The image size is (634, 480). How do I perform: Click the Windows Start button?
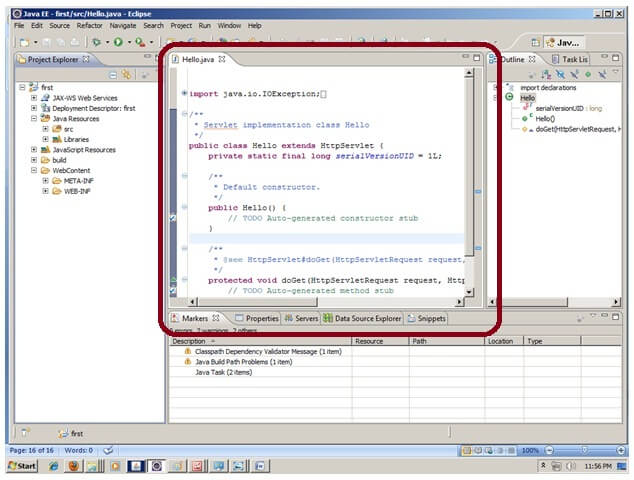[x=22, y=466]
